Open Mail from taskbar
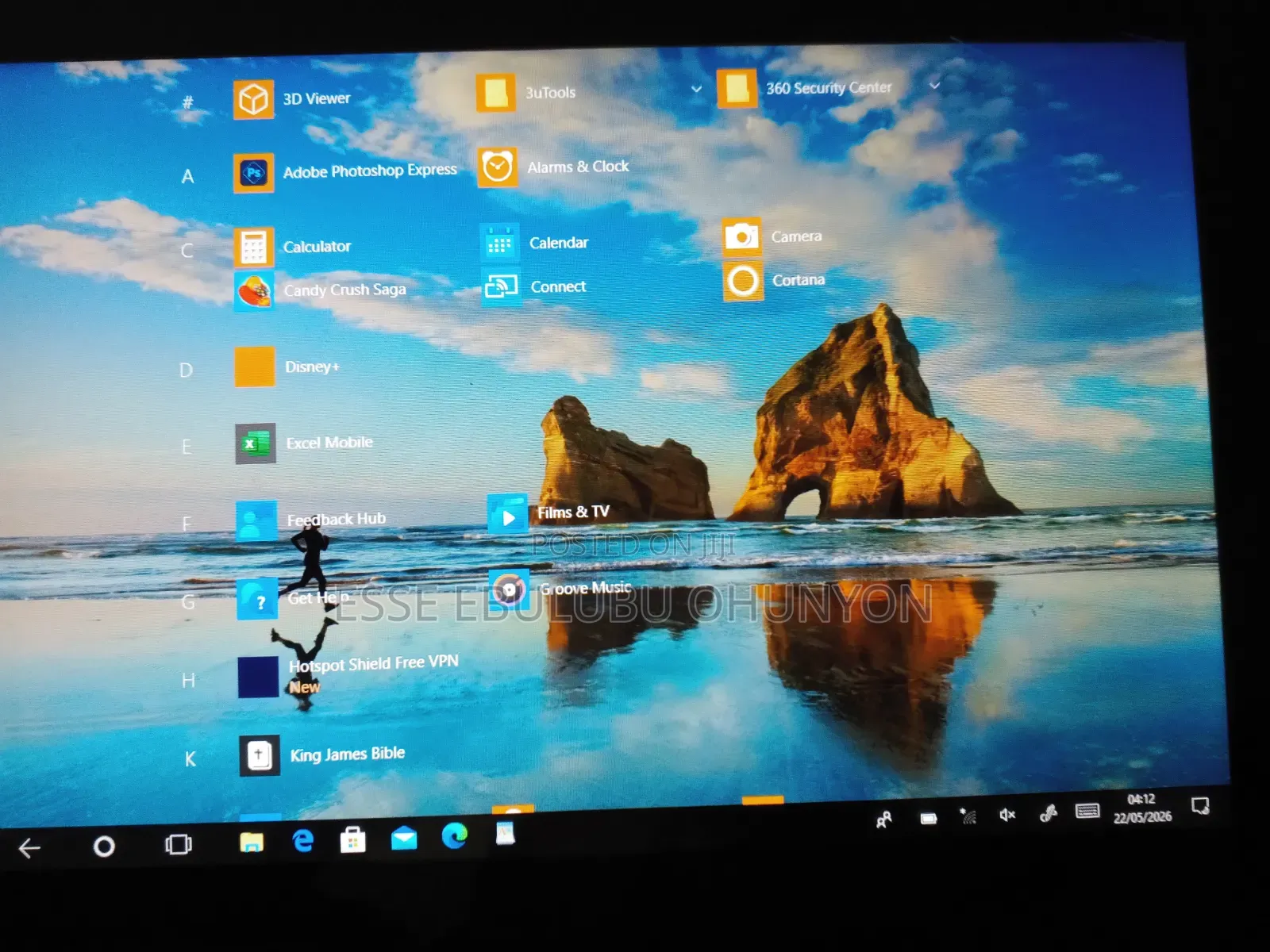The height and width of the screenshot is (952, 1270). (x=404, y=838)
